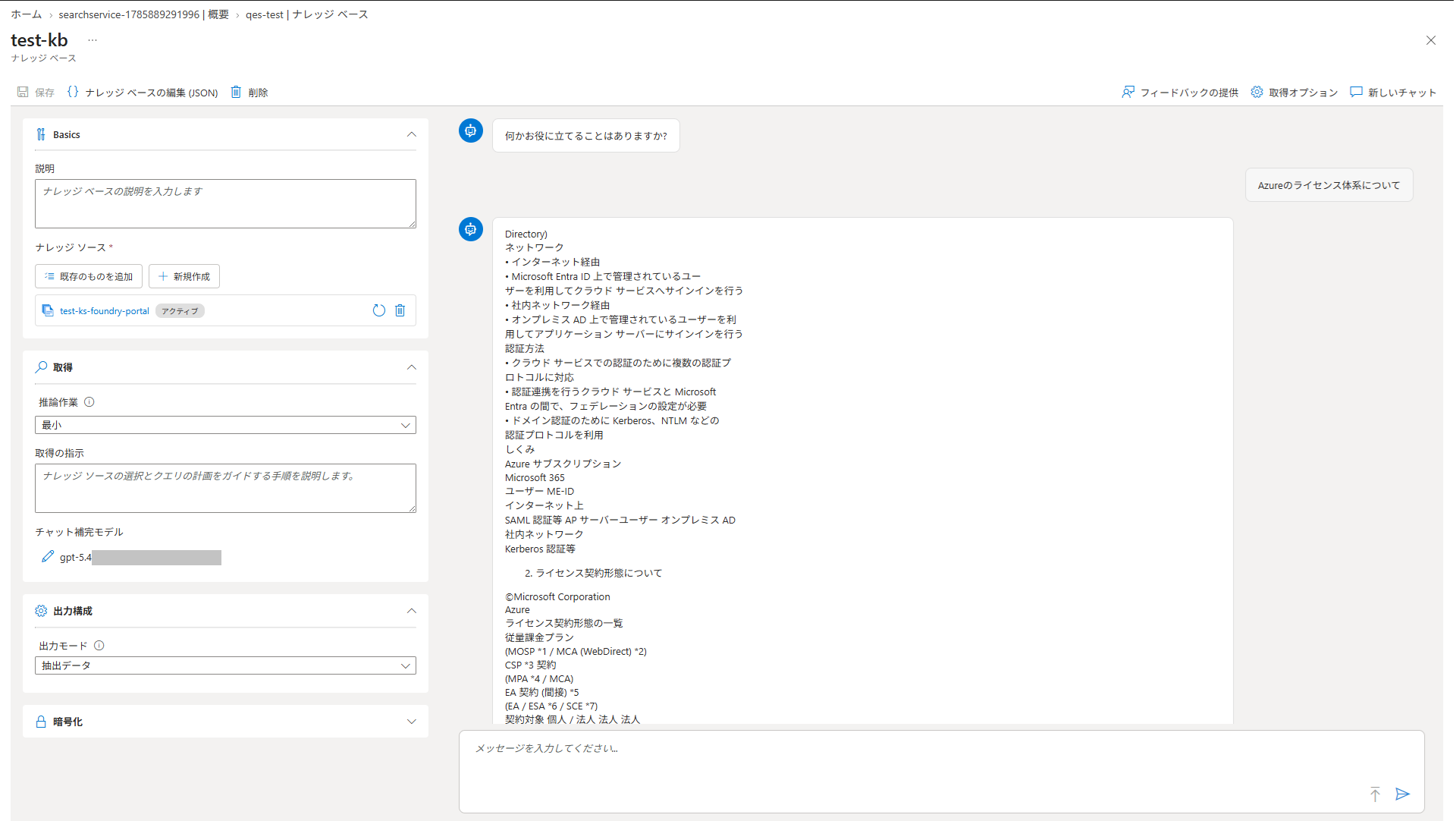Collapse the 出力構成 section
Image resolution: width=1456 pixels, height=821 pixels.
412,611
